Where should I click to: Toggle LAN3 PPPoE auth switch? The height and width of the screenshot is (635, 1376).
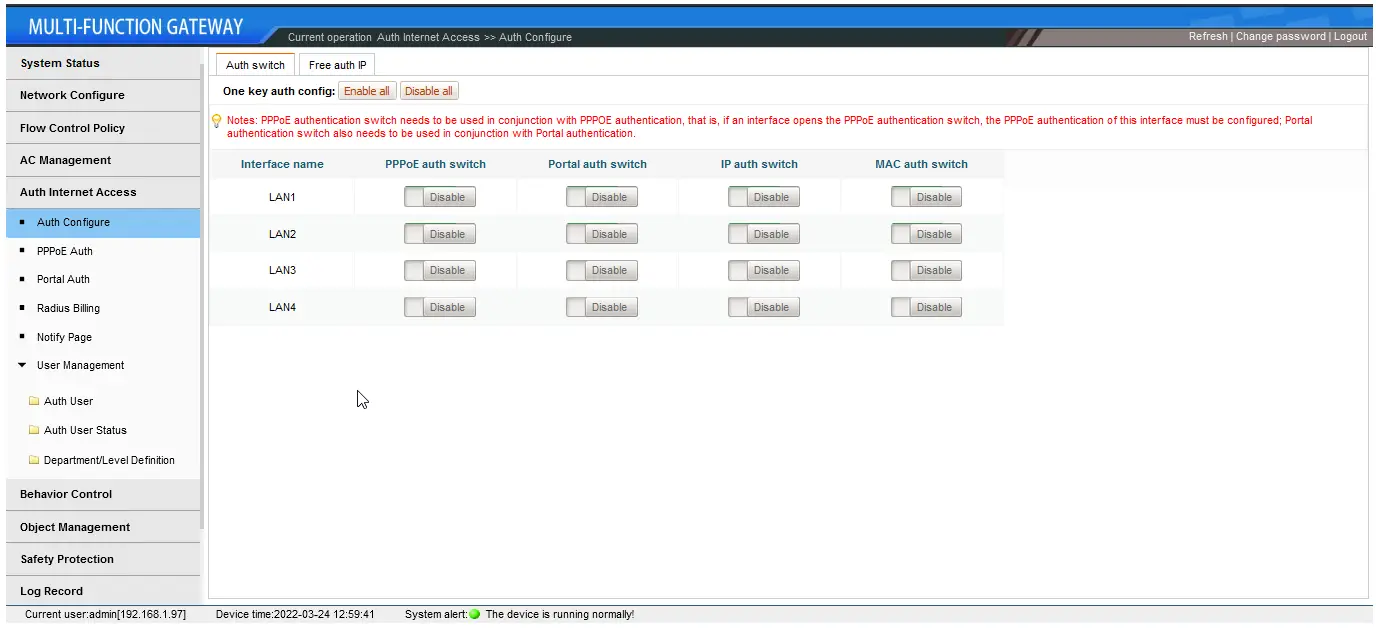(x=440, y=270)
